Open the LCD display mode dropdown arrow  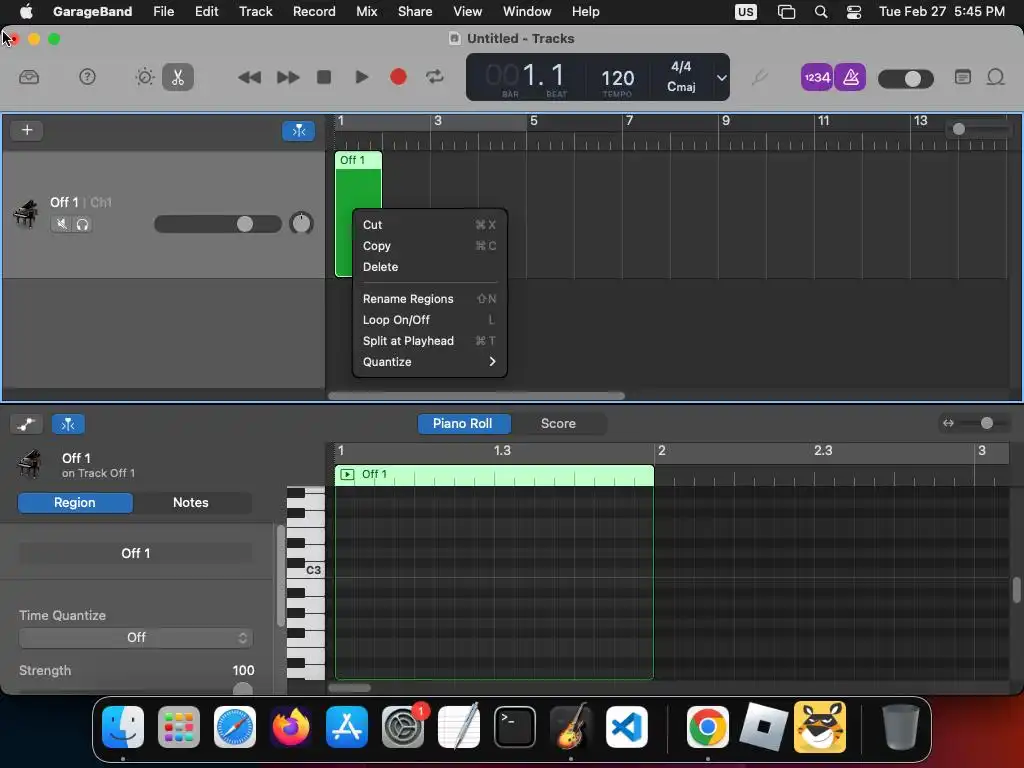[x=721, y=77]
